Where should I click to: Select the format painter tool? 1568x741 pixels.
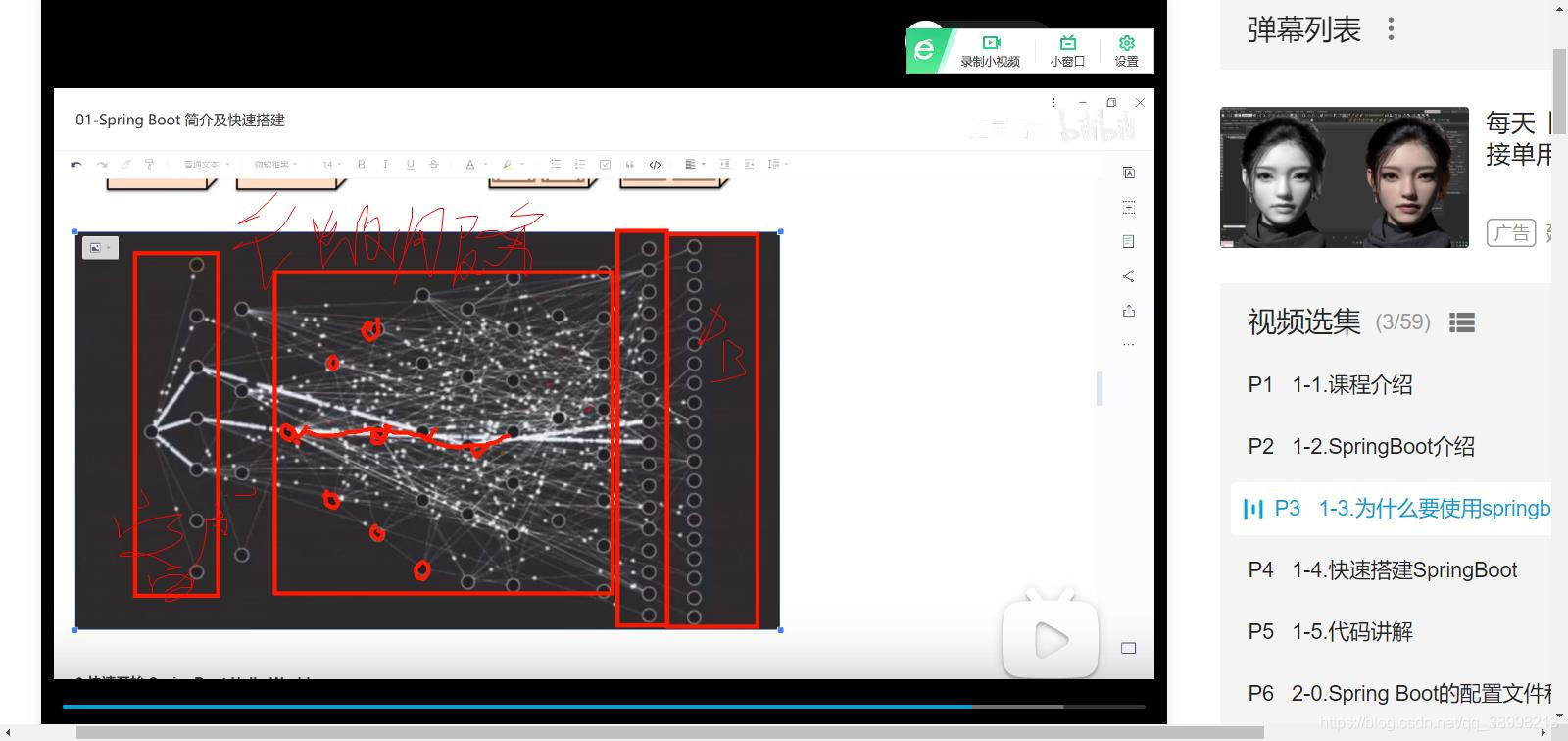(150, 165)
